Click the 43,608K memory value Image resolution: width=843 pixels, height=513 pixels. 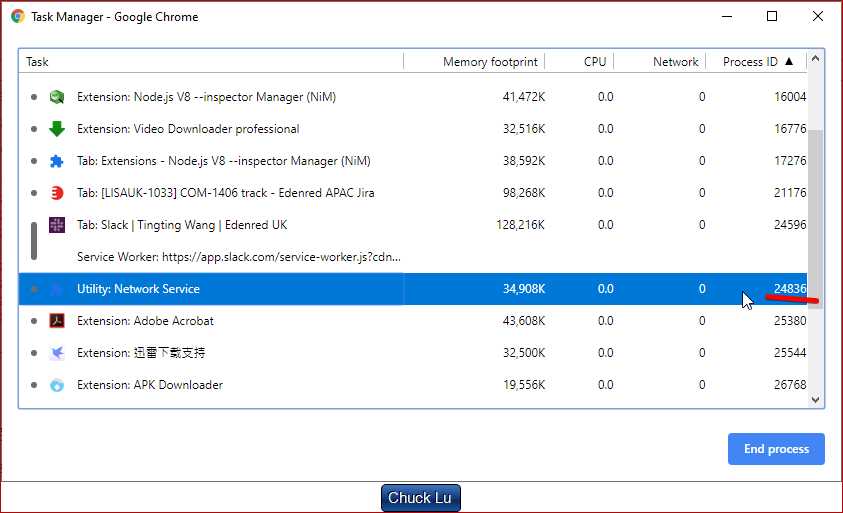524,321
